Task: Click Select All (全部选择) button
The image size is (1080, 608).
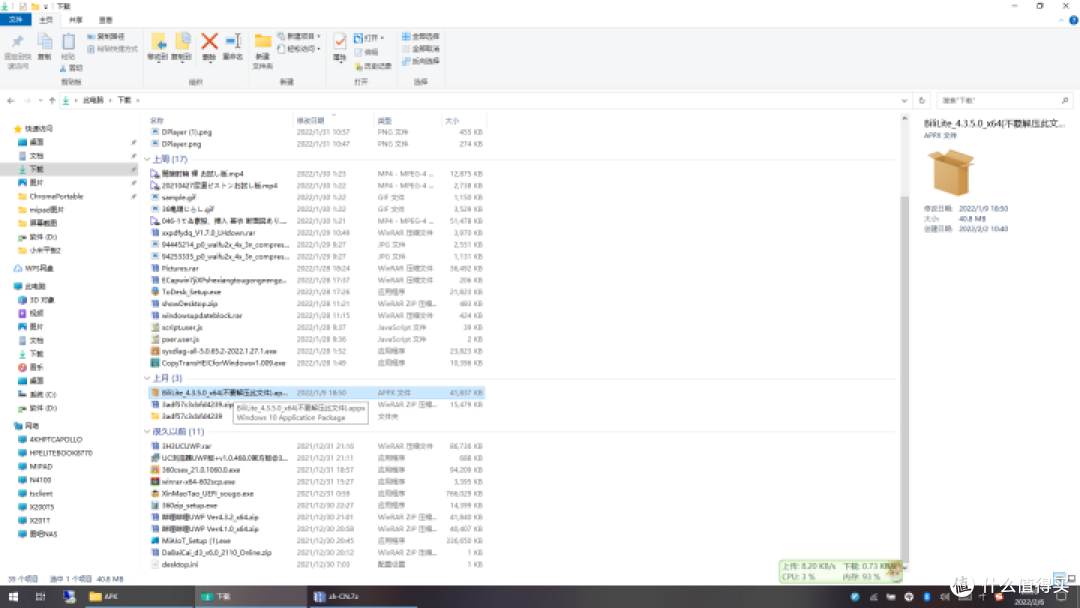Action: click(x=421, y=36)
